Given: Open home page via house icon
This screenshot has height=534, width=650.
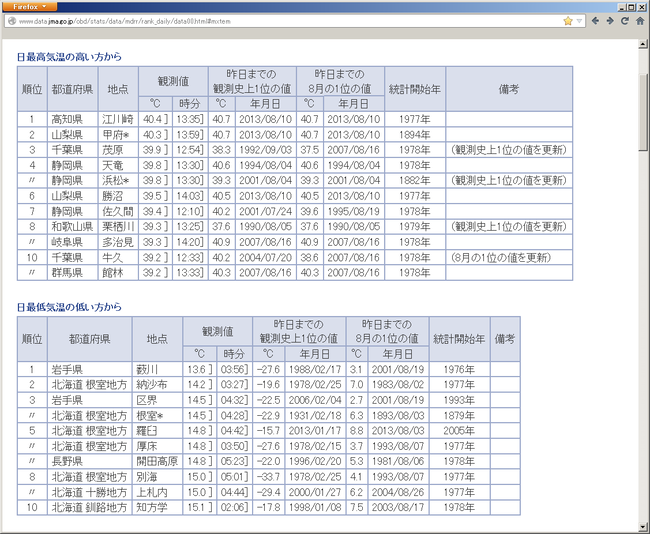Looking at the screenshot, I should pos(640,21).
